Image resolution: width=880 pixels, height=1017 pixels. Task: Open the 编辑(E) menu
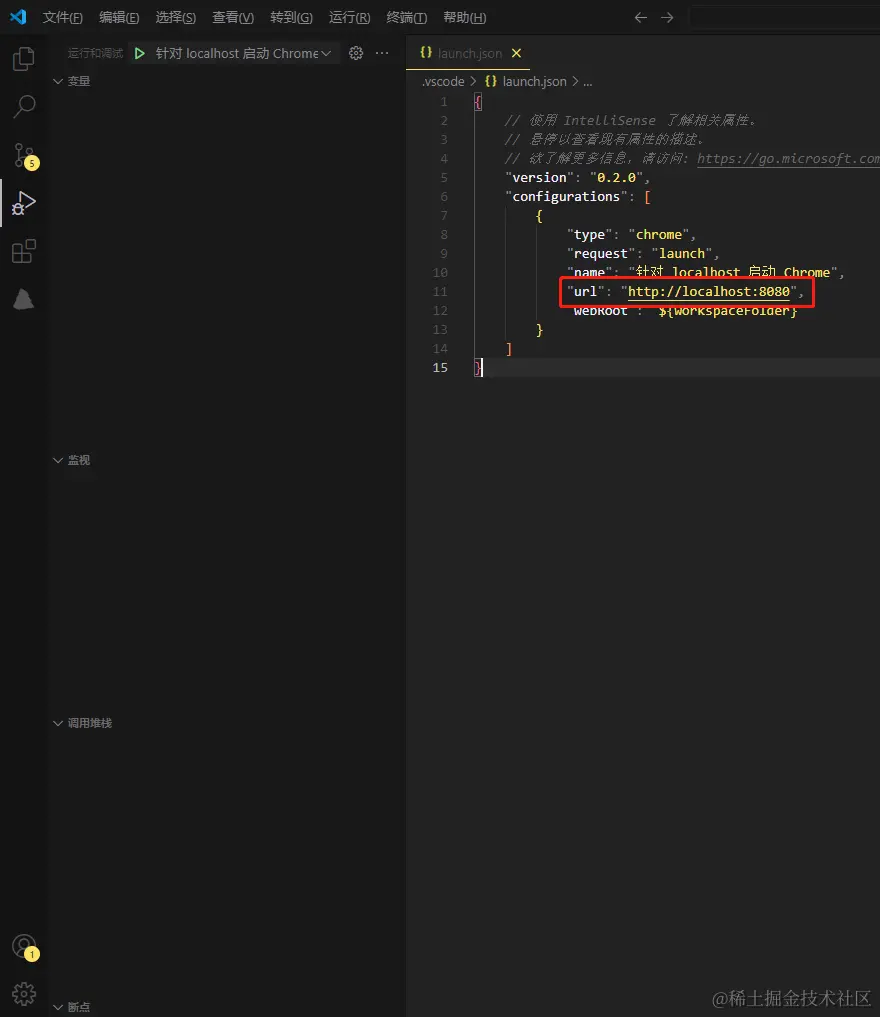[119, 18]
